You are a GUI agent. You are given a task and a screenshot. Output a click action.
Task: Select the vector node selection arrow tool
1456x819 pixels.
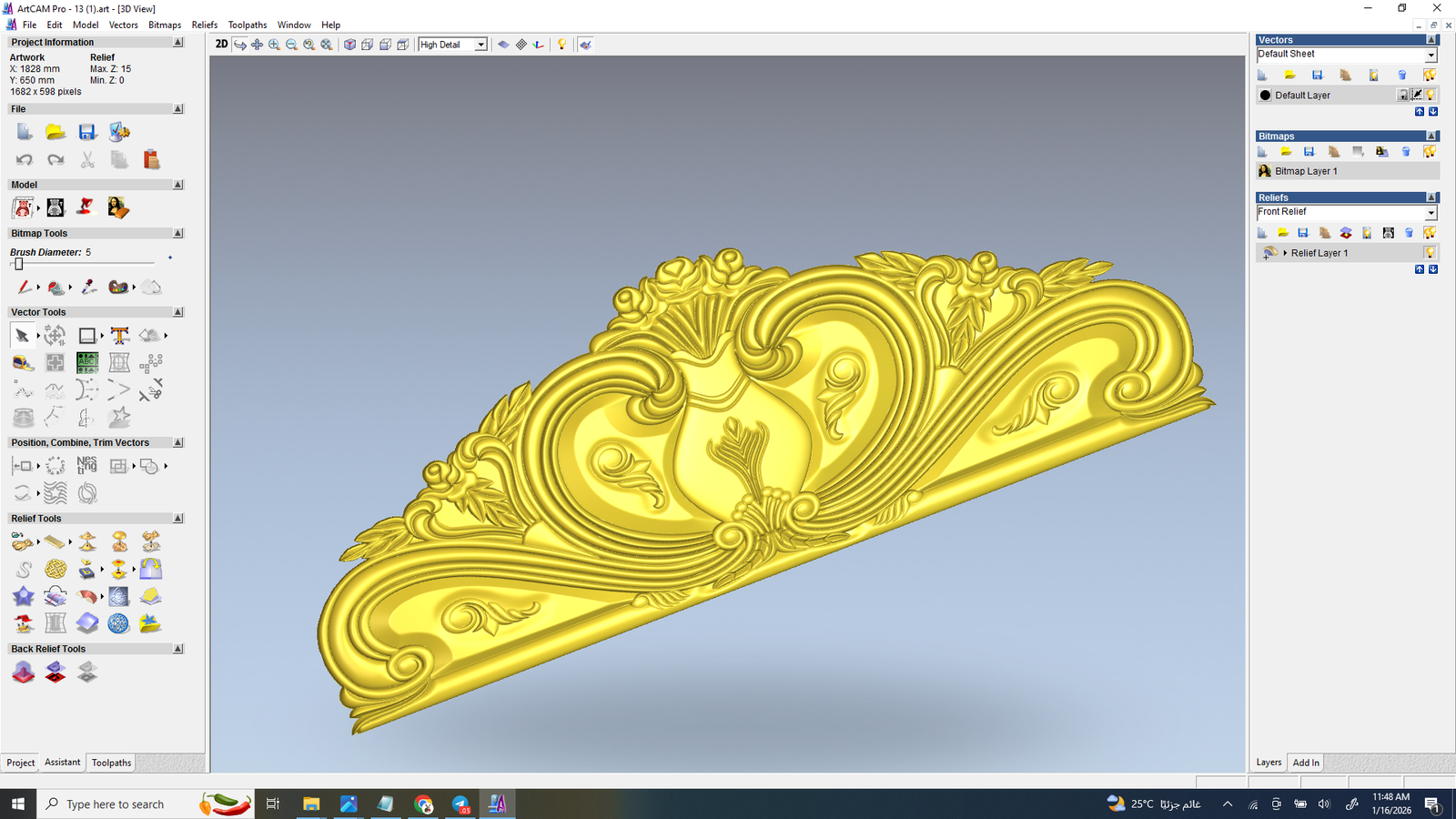[22, 336]
